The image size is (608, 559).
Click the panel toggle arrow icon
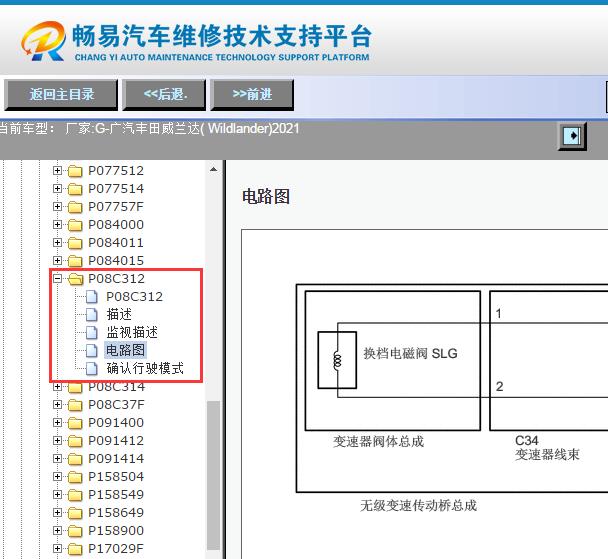pos(572,136)
